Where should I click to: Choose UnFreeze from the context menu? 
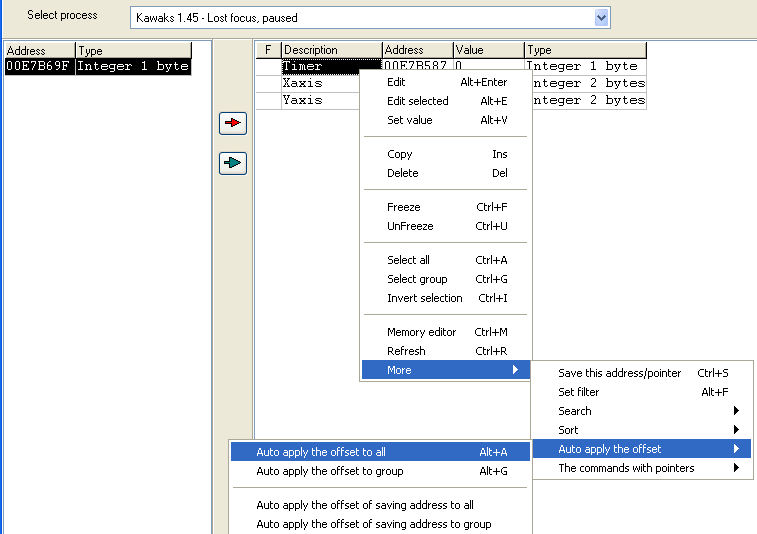tap(446, 226)
